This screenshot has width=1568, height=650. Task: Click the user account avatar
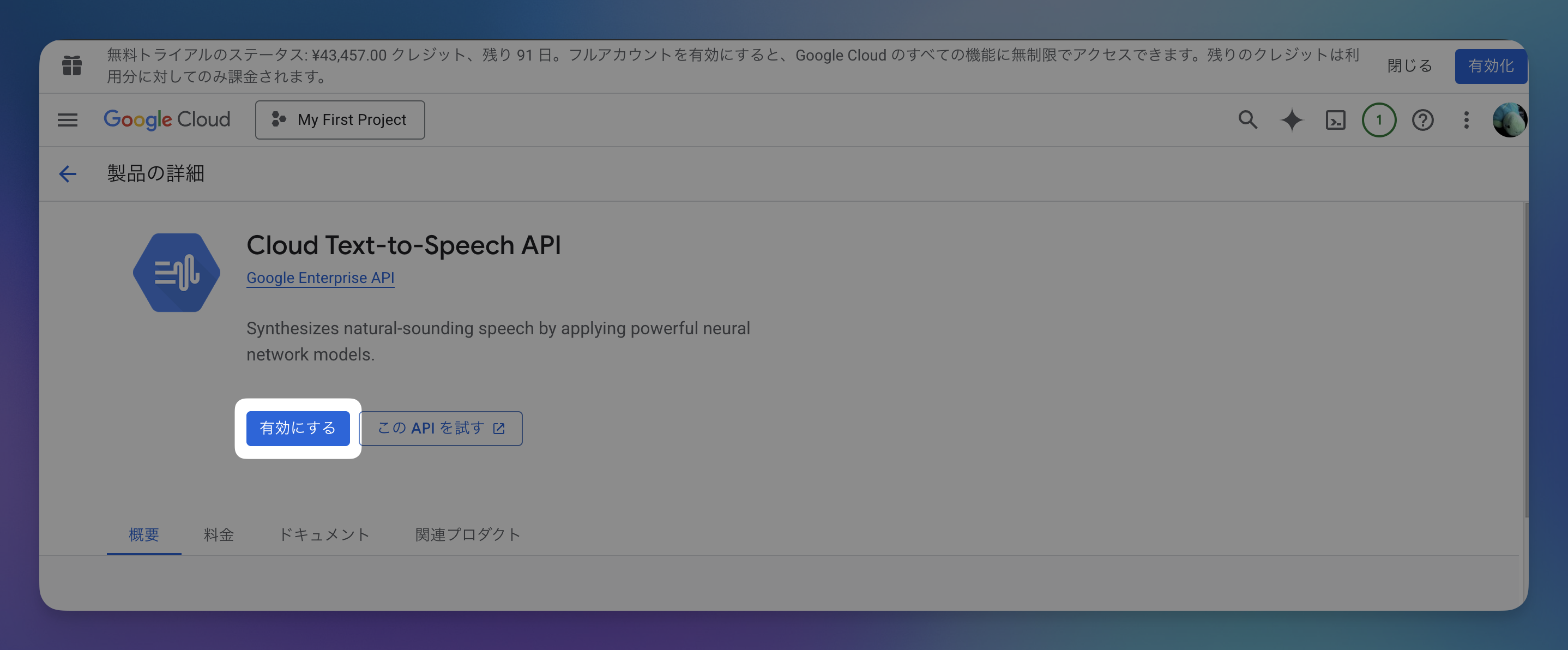[1509, 120]
